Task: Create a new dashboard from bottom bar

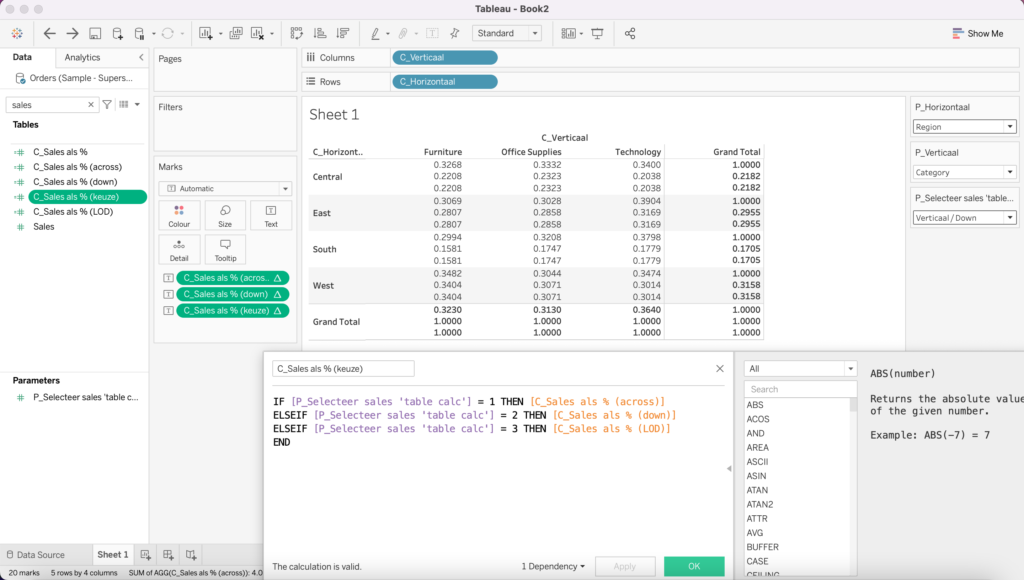Action: (x=168, y=554)
